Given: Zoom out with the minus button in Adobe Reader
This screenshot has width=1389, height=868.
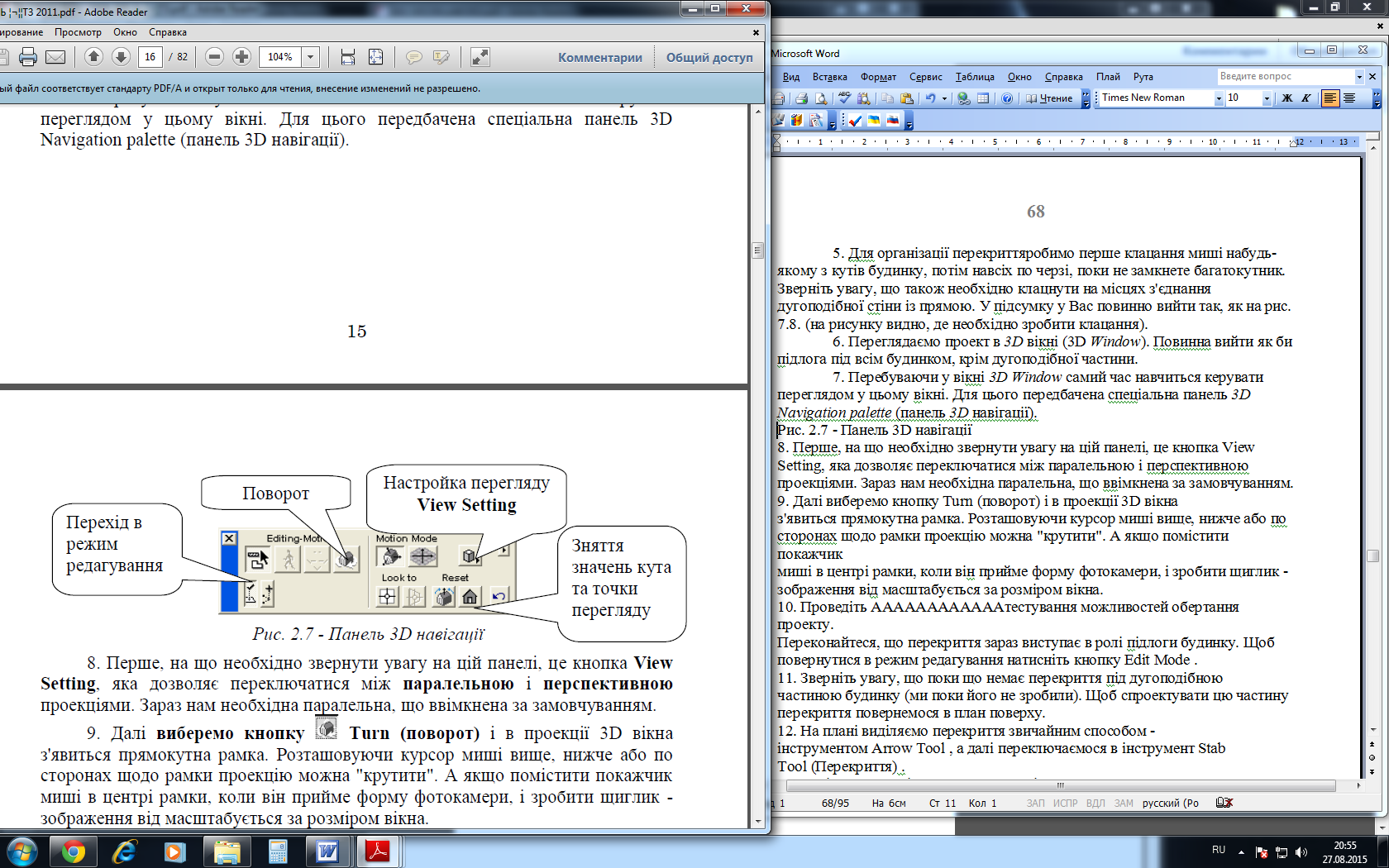Looking at the screenshot, I should click(214, 56).
